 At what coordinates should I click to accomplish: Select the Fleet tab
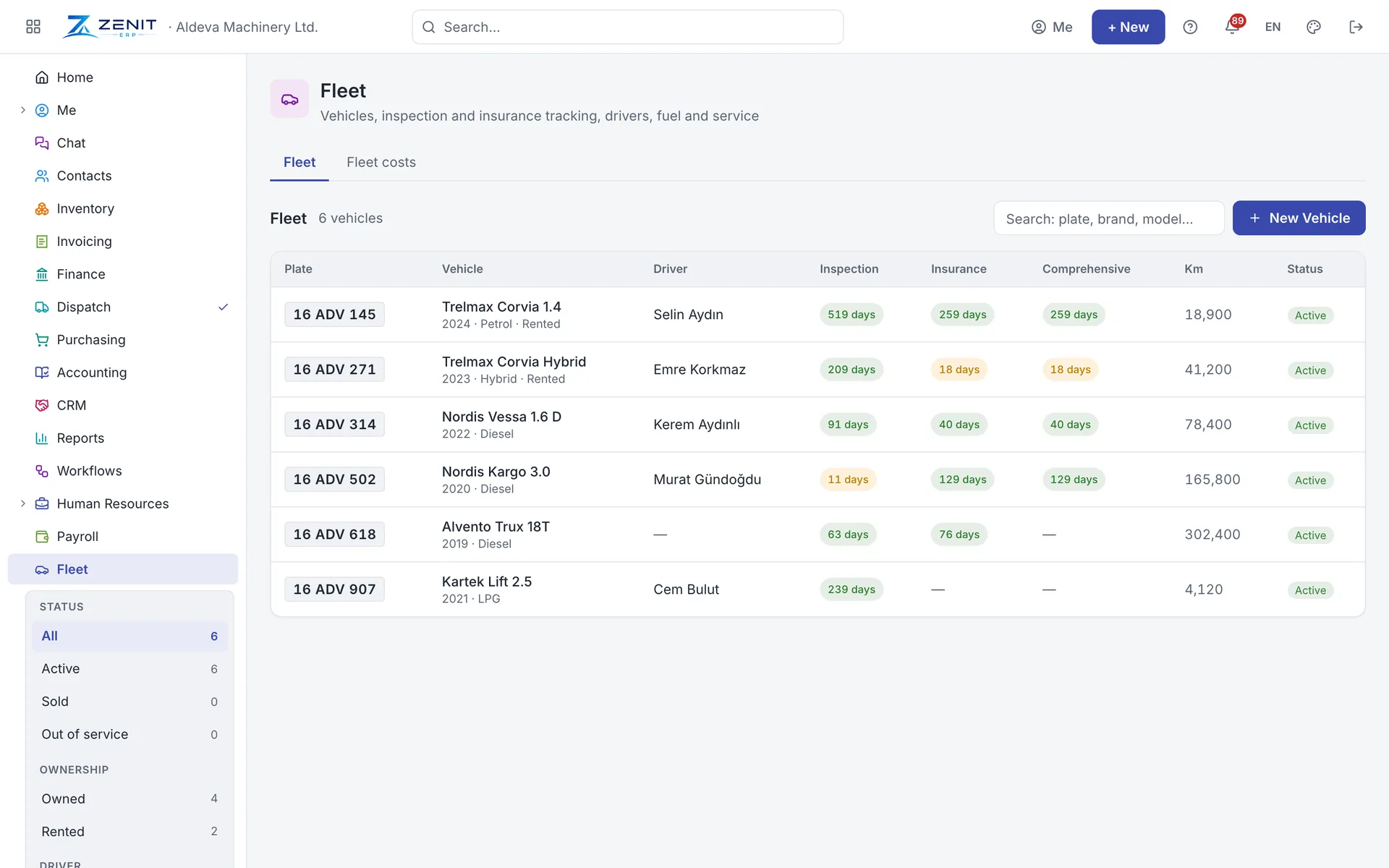[x=300, y=162]
